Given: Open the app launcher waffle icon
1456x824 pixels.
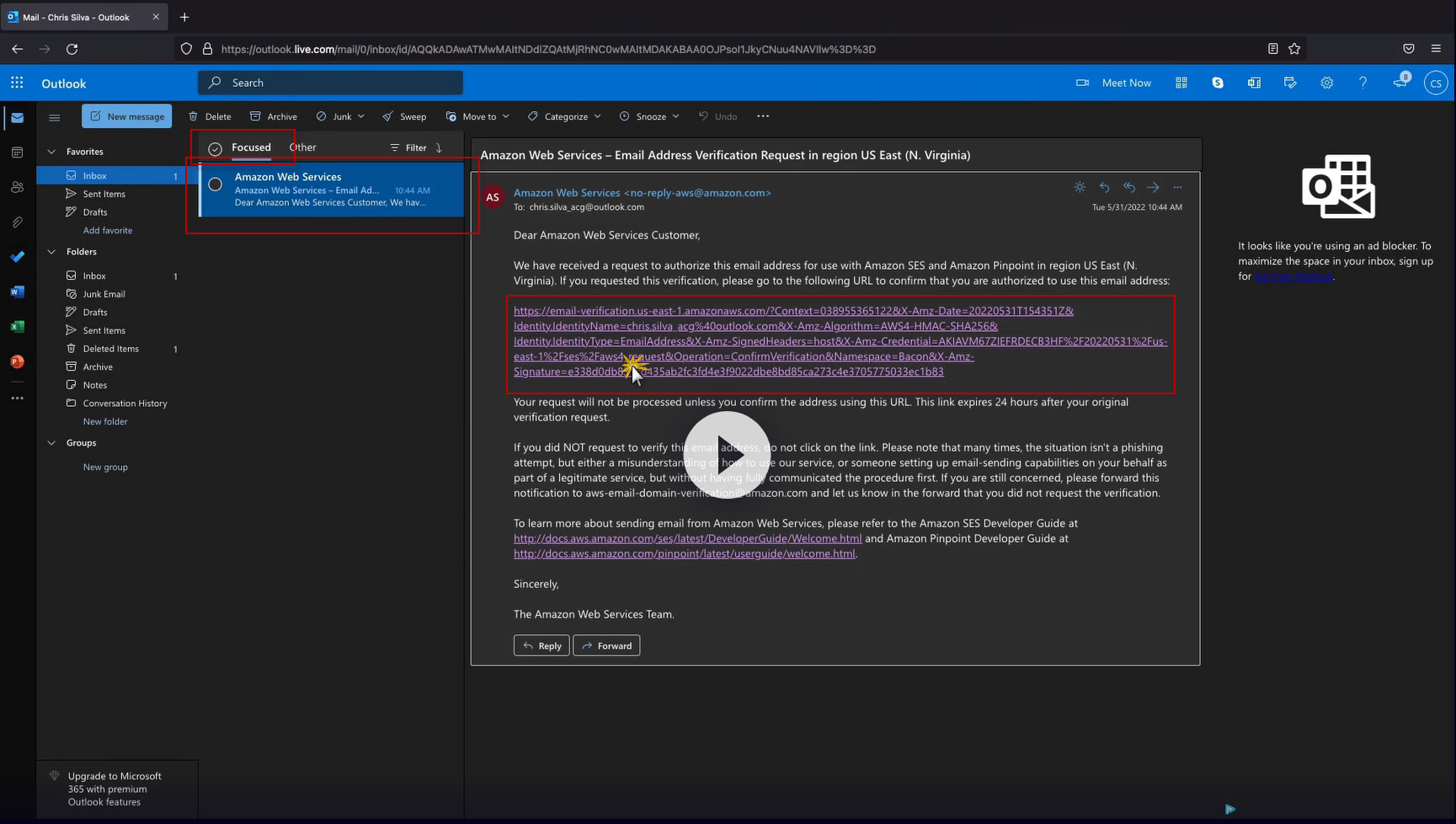Looking at the screenshot, I should (17, 83).
